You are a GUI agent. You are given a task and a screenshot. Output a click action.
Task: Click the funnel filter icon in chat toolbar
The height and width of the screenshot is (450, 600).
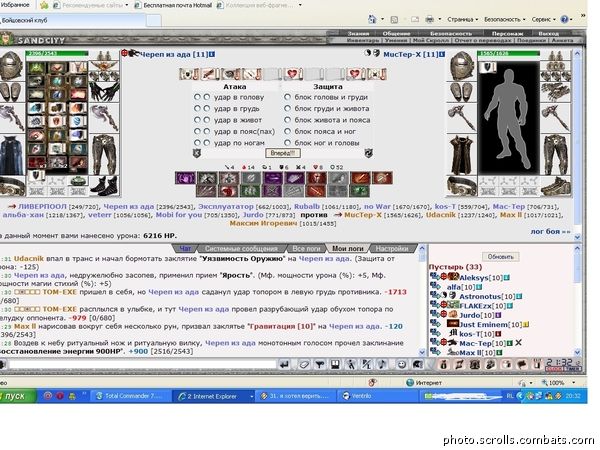[320, 364]
